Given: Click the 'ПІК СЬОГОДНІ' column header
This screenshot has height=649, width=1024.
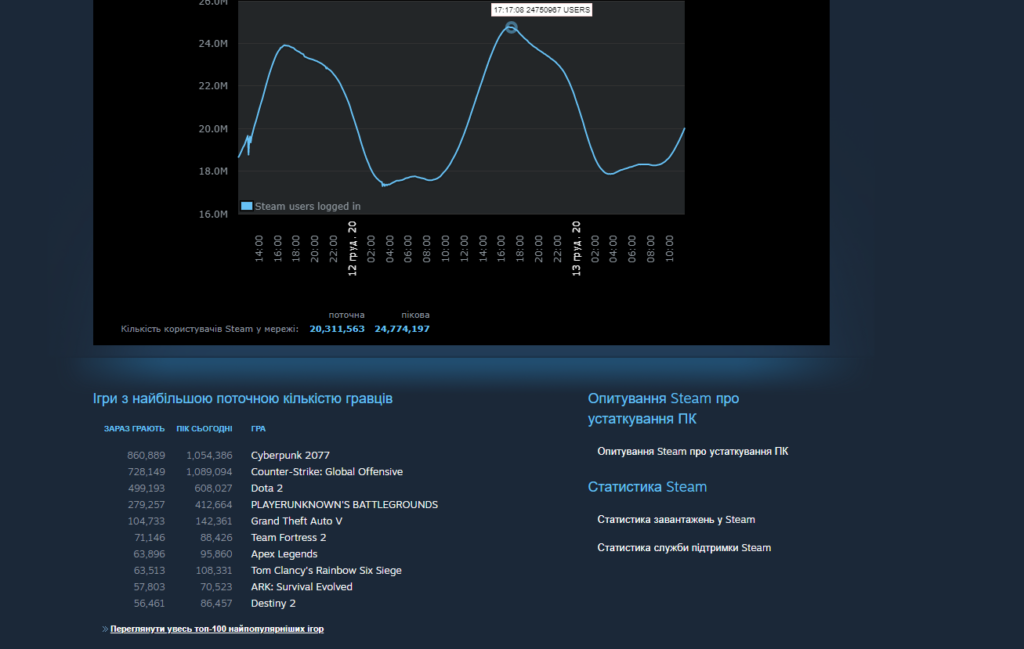Looking at the screenshot, I should (x=204, y=429).
